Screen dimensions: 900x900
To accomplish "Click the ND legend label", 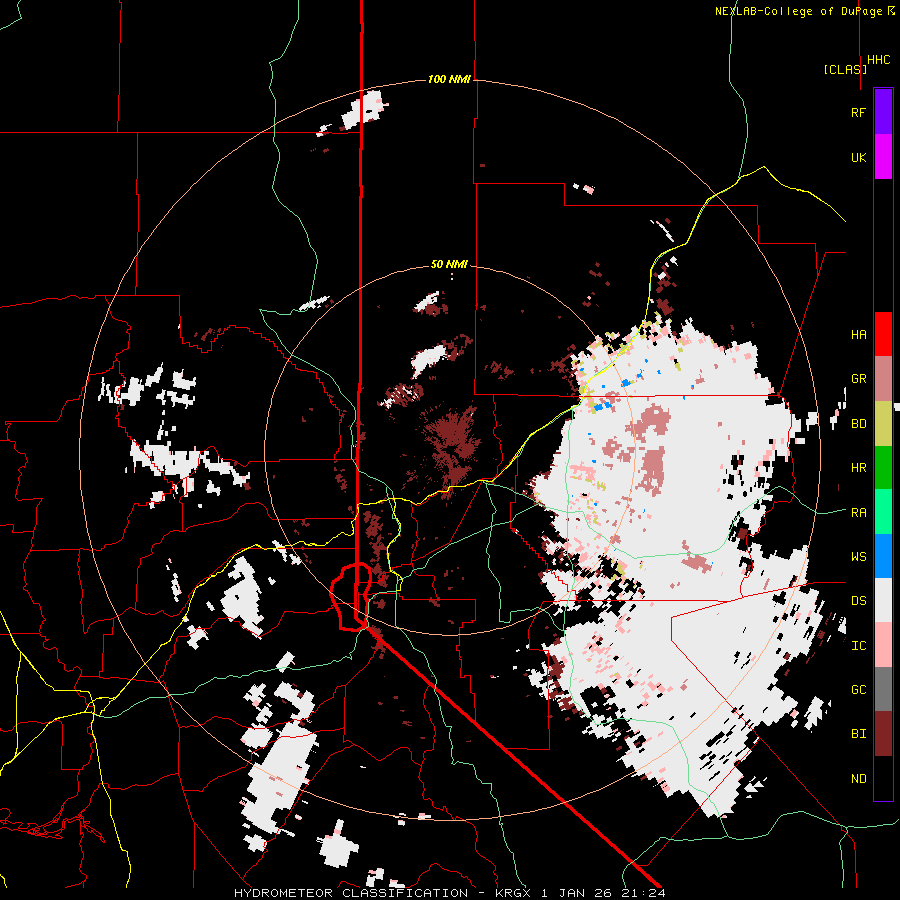I will point(858,779).
